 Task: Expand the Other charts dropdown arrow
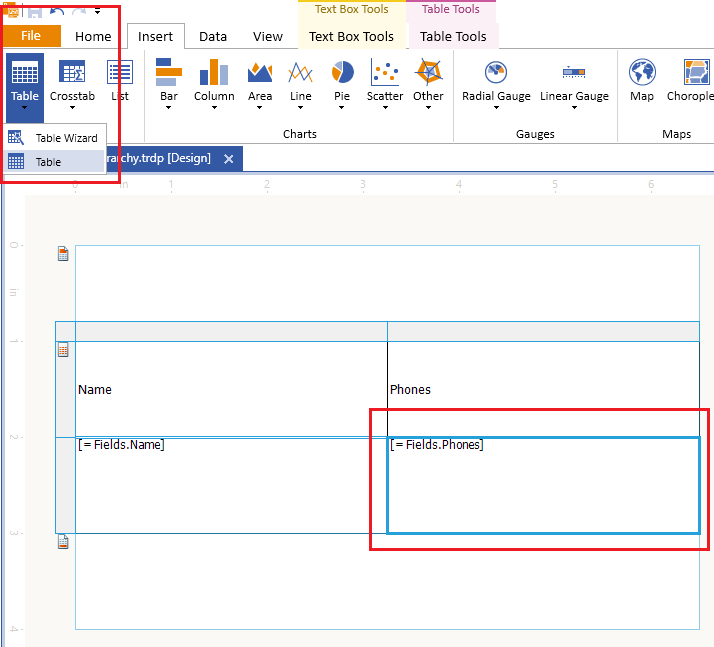[x=428, y=108]
